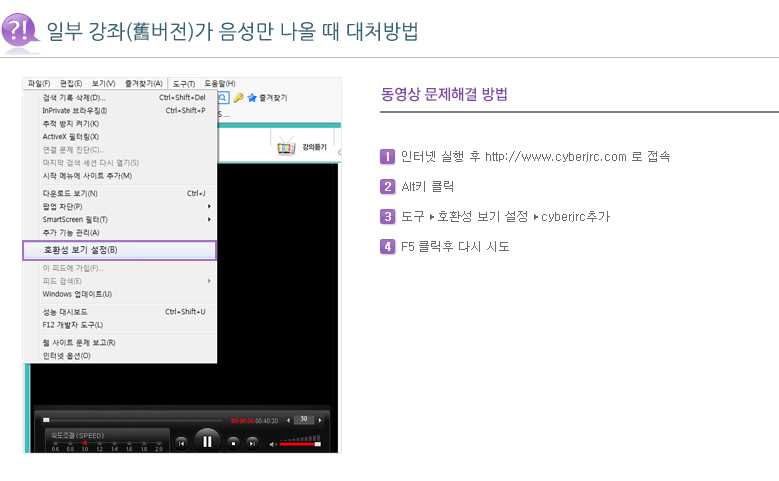This screenshot has height=481, width=779.
Task: Click the http://www.cyberjrc.com address text
Action: coord(556,157)
